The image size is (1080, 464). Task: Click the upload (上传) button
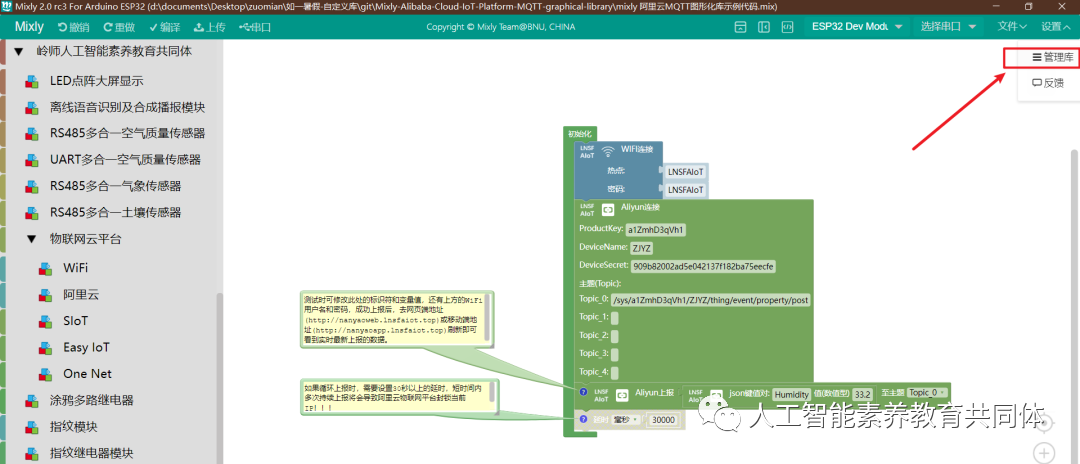tap(209, 28)
